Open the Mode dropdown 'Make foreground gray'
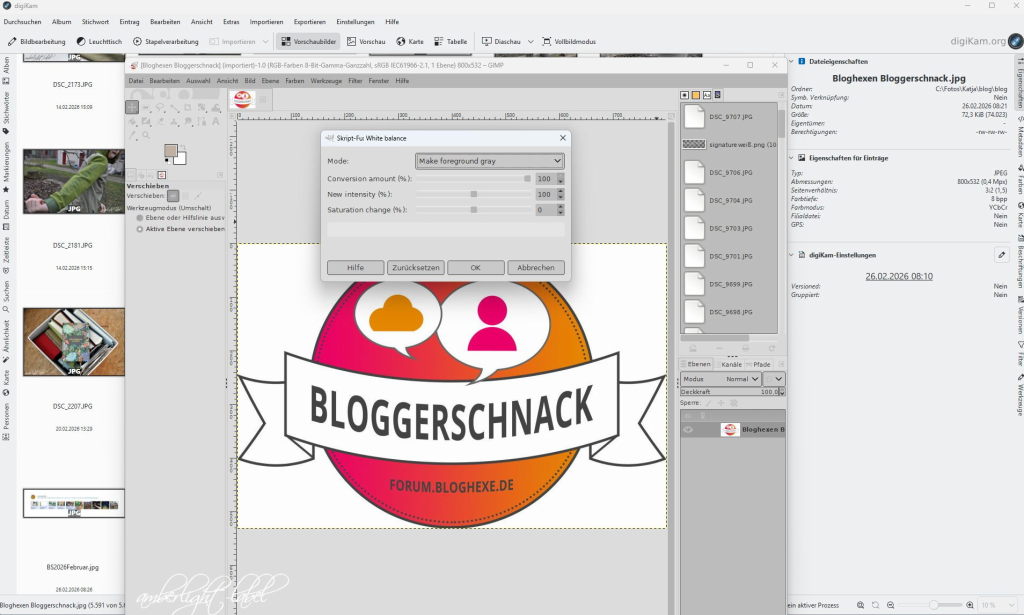Viewport: 1024px width, 615px height. 490,161
